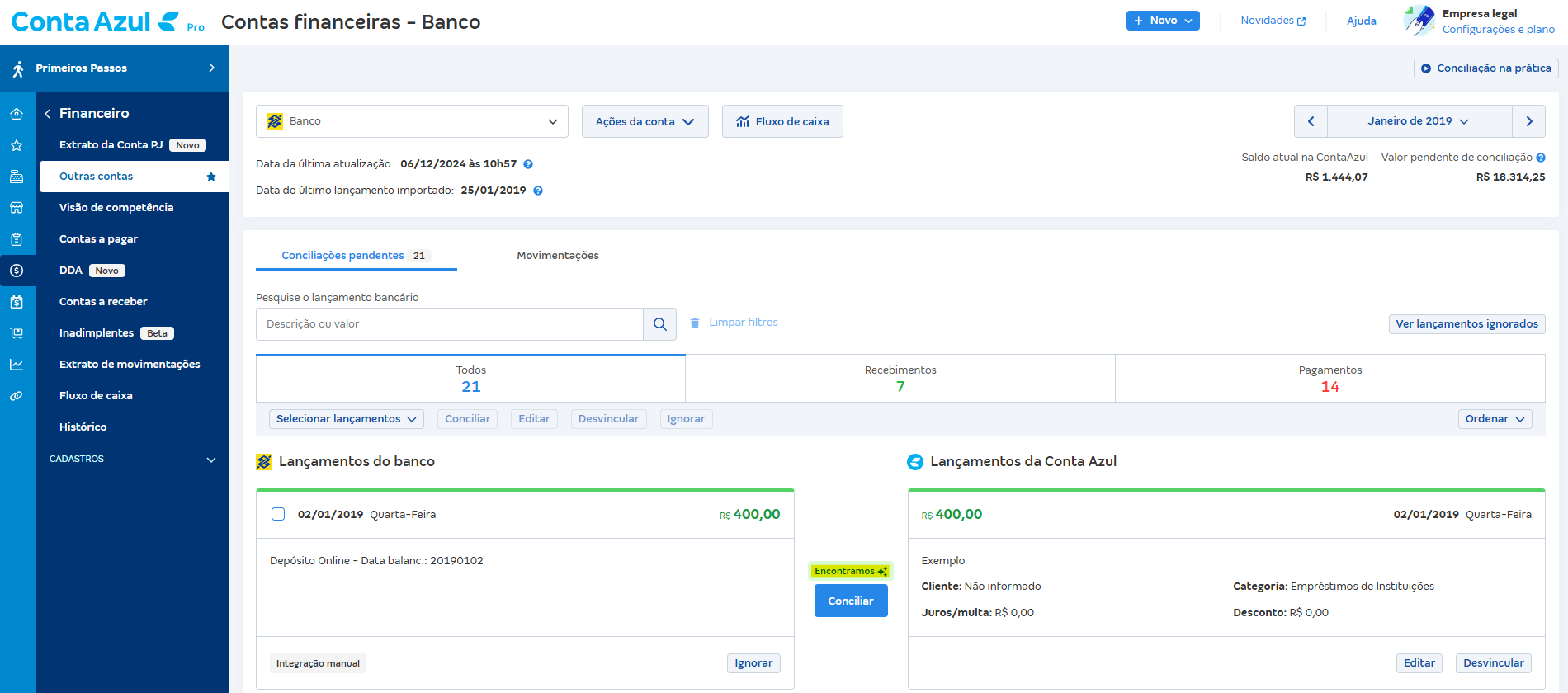Expand the Ações da conta menu
Image resolution: width=1568 pixels, height=693 pixels.
tap(645, 121)
